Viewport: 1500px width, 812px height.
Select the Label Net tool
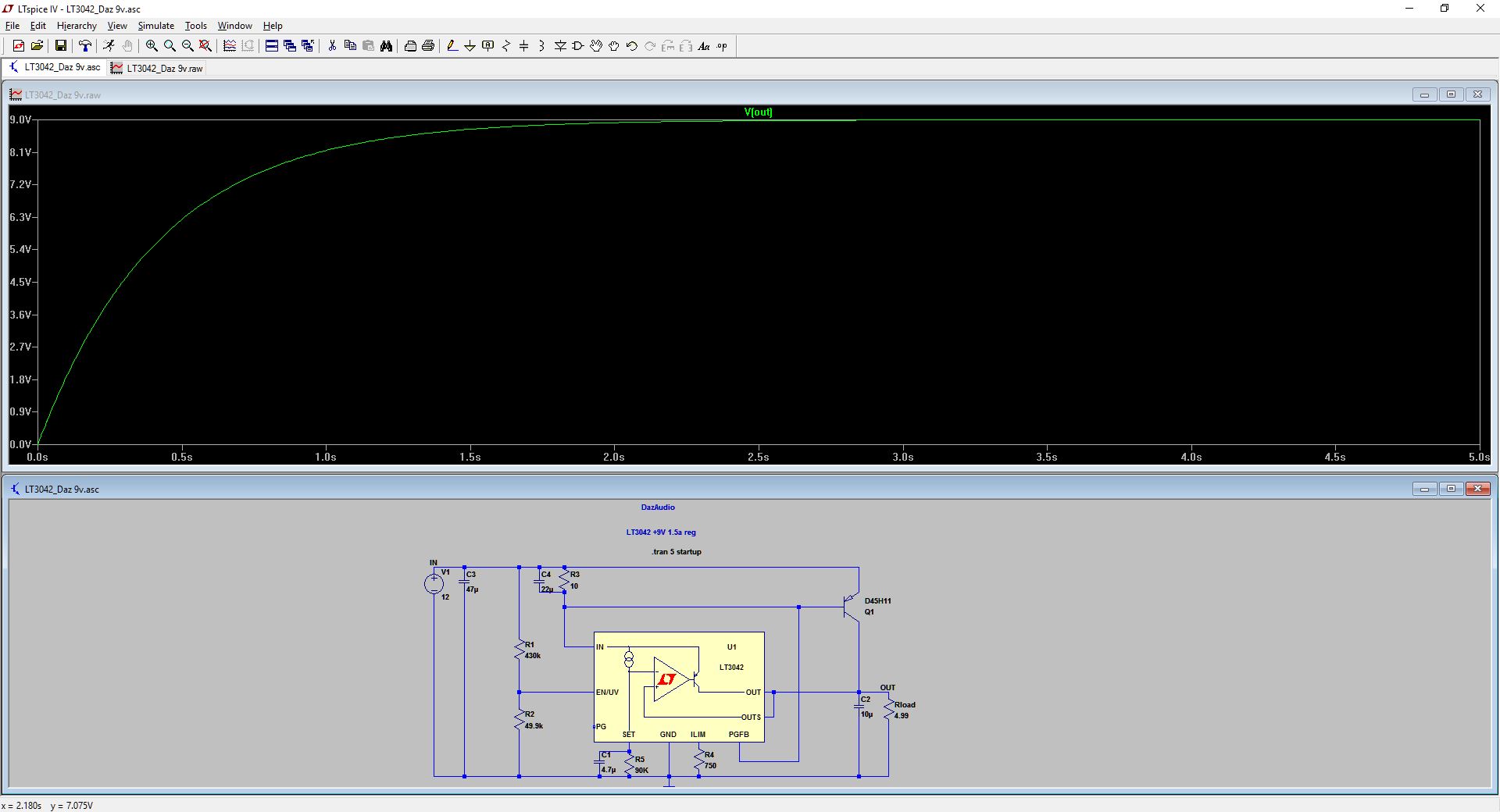pos(488,46)
